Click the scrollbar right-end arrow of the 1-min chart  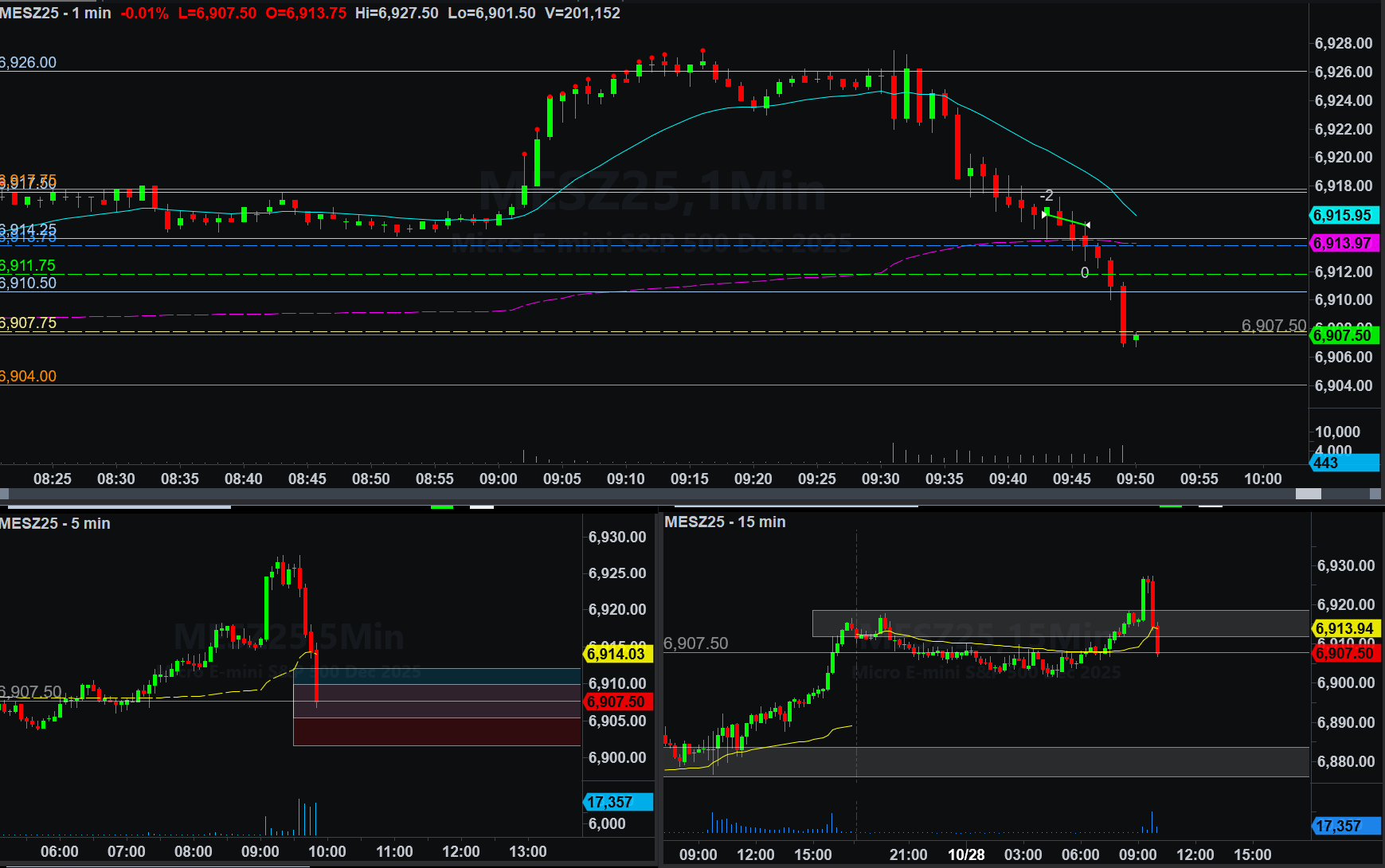pos(1375,494)
